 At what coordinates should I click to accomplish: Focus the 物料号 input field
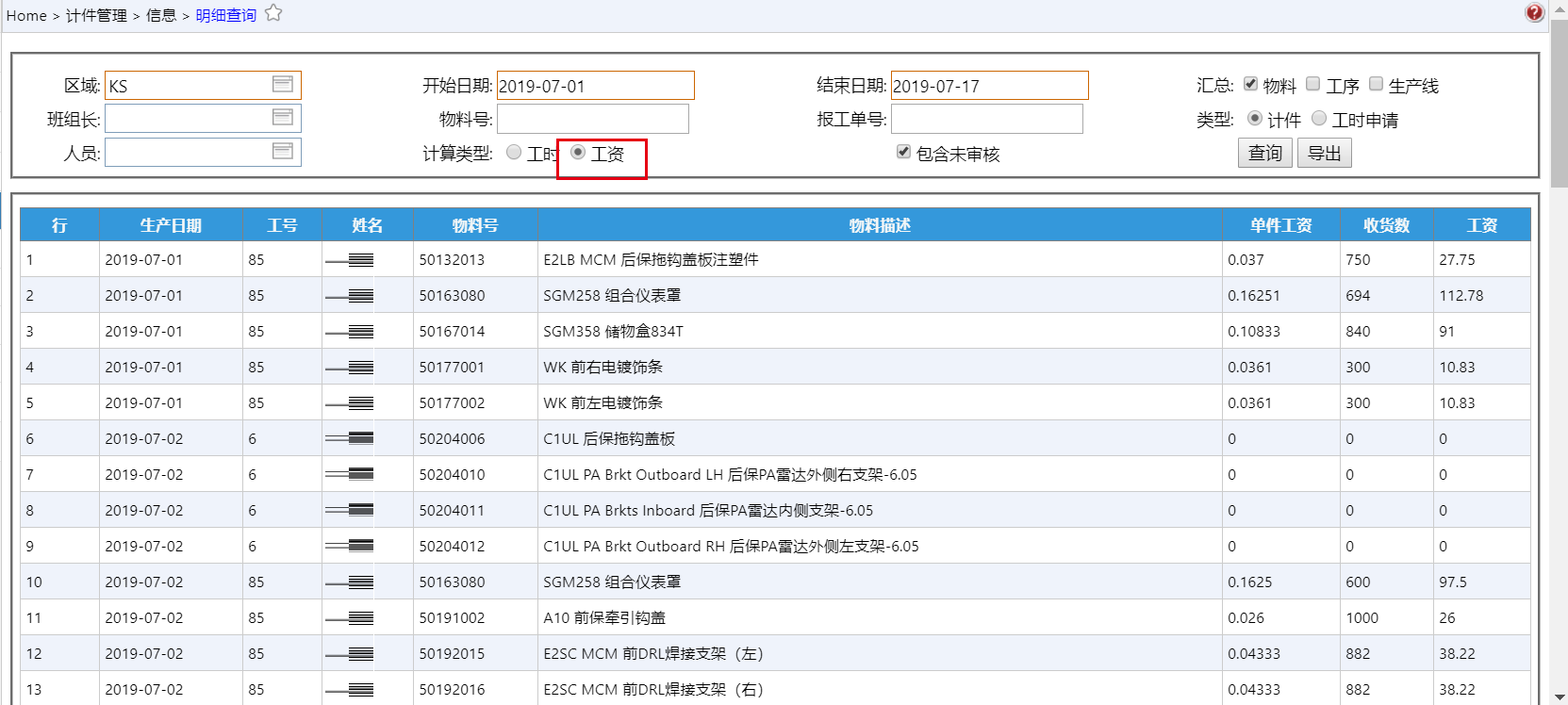point(593,119)
